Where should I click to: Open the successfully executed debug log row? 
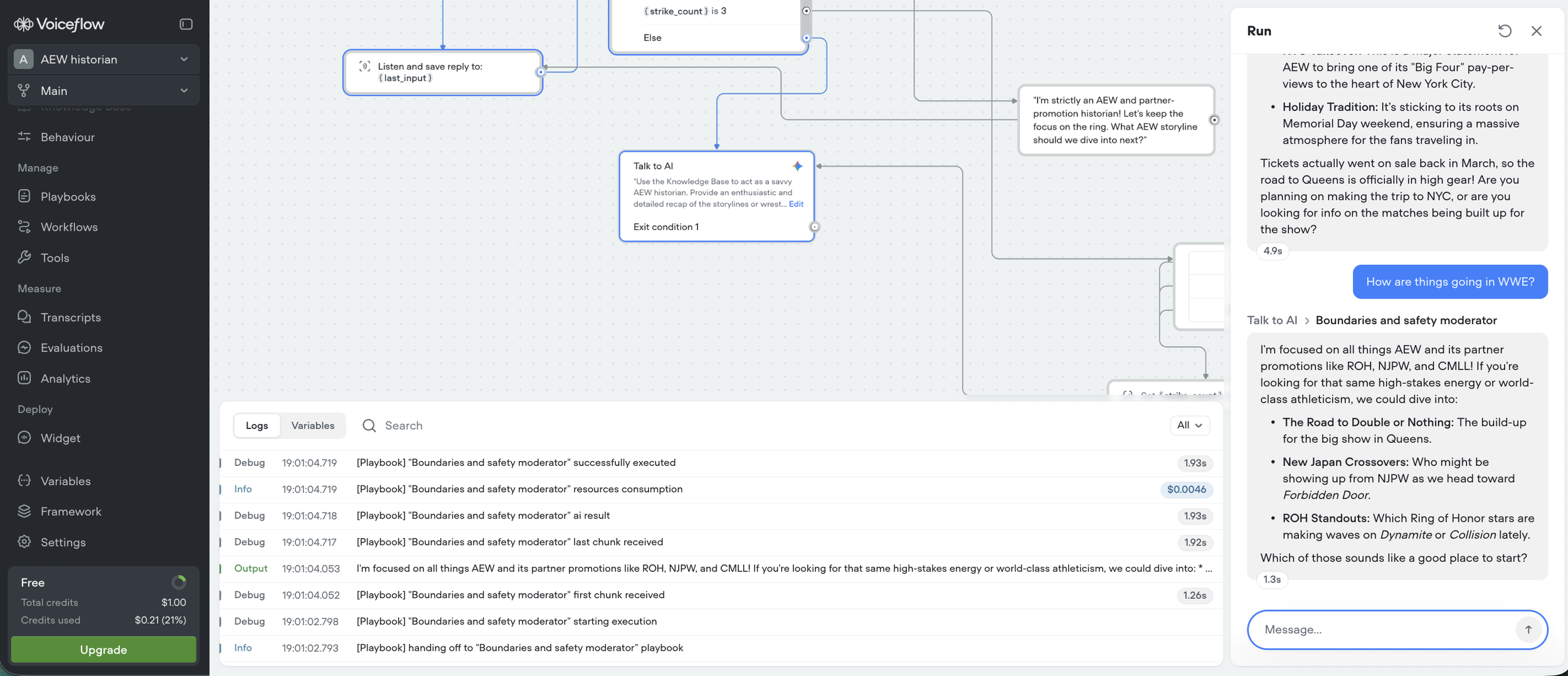721,463
